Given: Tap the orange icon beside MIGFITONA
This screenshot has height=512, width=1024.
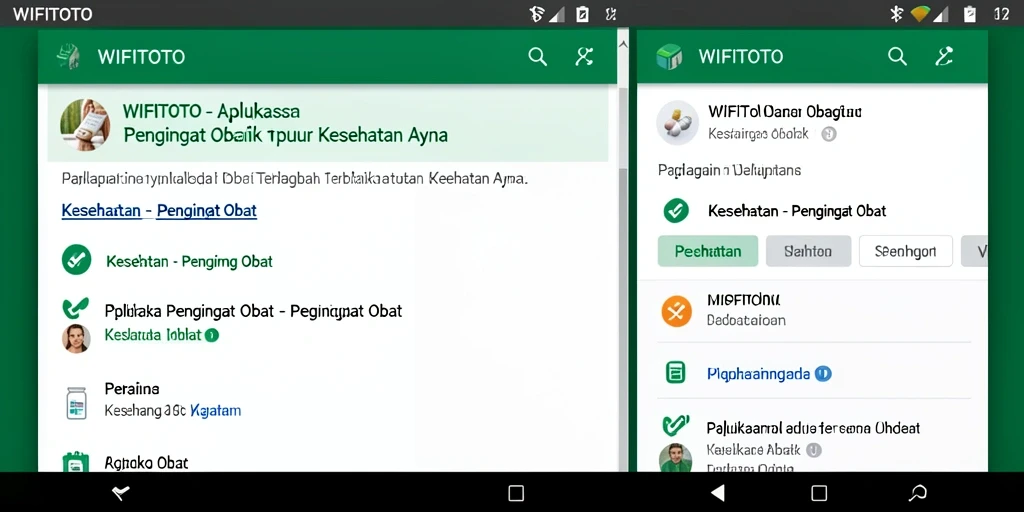Looking at the screenshot, I should pos(677,311).
